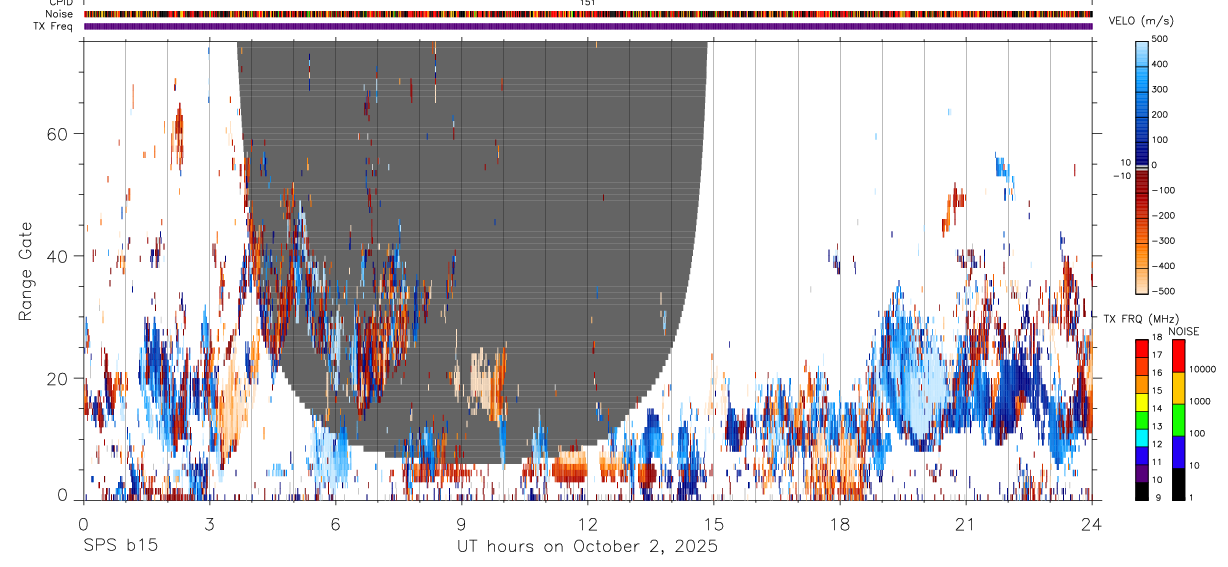Viewport: 1228px width, 567px height.
Task: Click the -400 label on velocity scale
Action: (1163, 266)
